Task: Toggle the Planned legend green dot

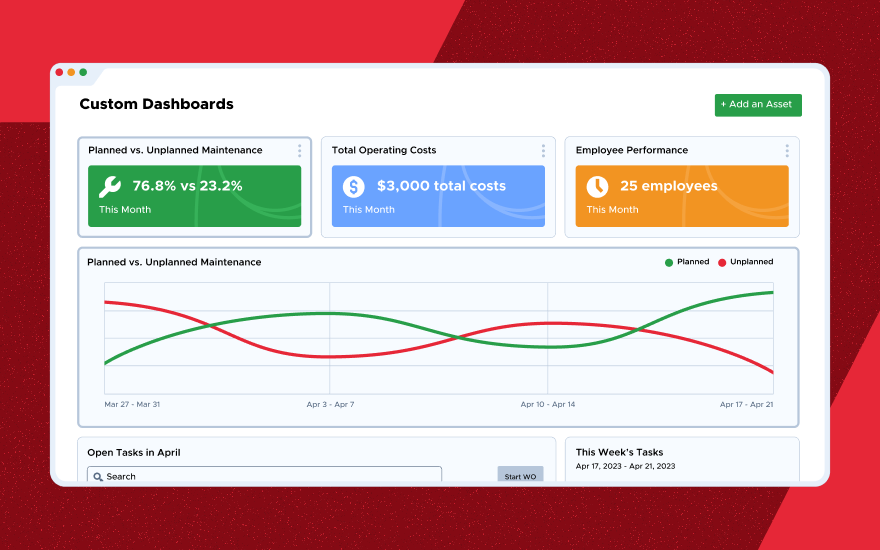Action: point(669,262)
